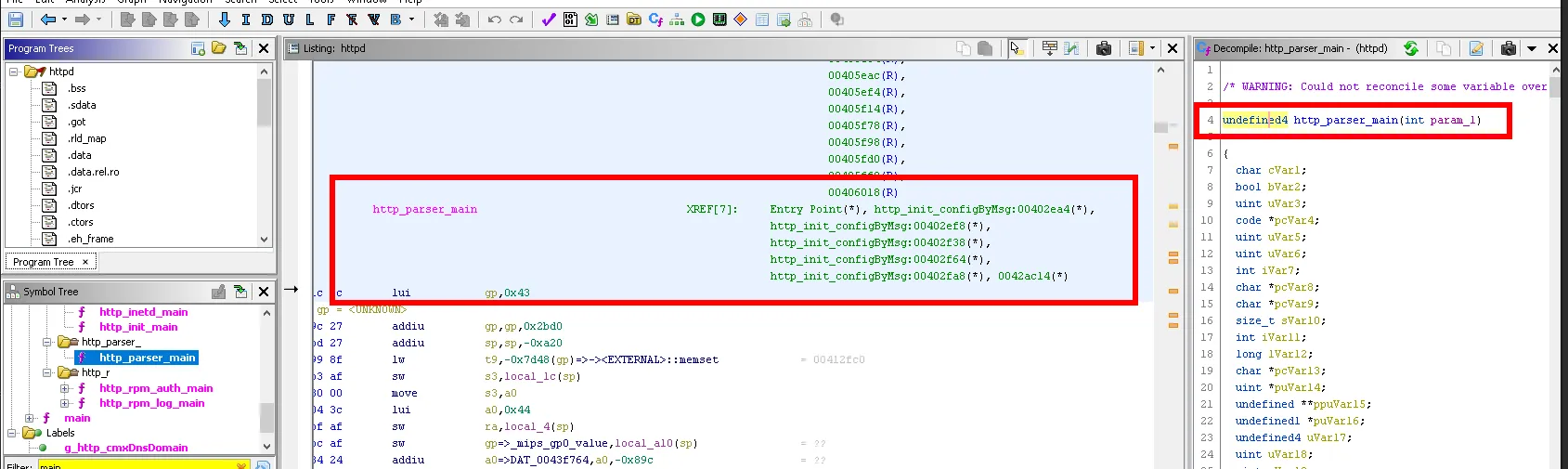Screen dimensions: 1568x469
Task: Open back navigation history dropdown arrow
Action: coord(64,20)
